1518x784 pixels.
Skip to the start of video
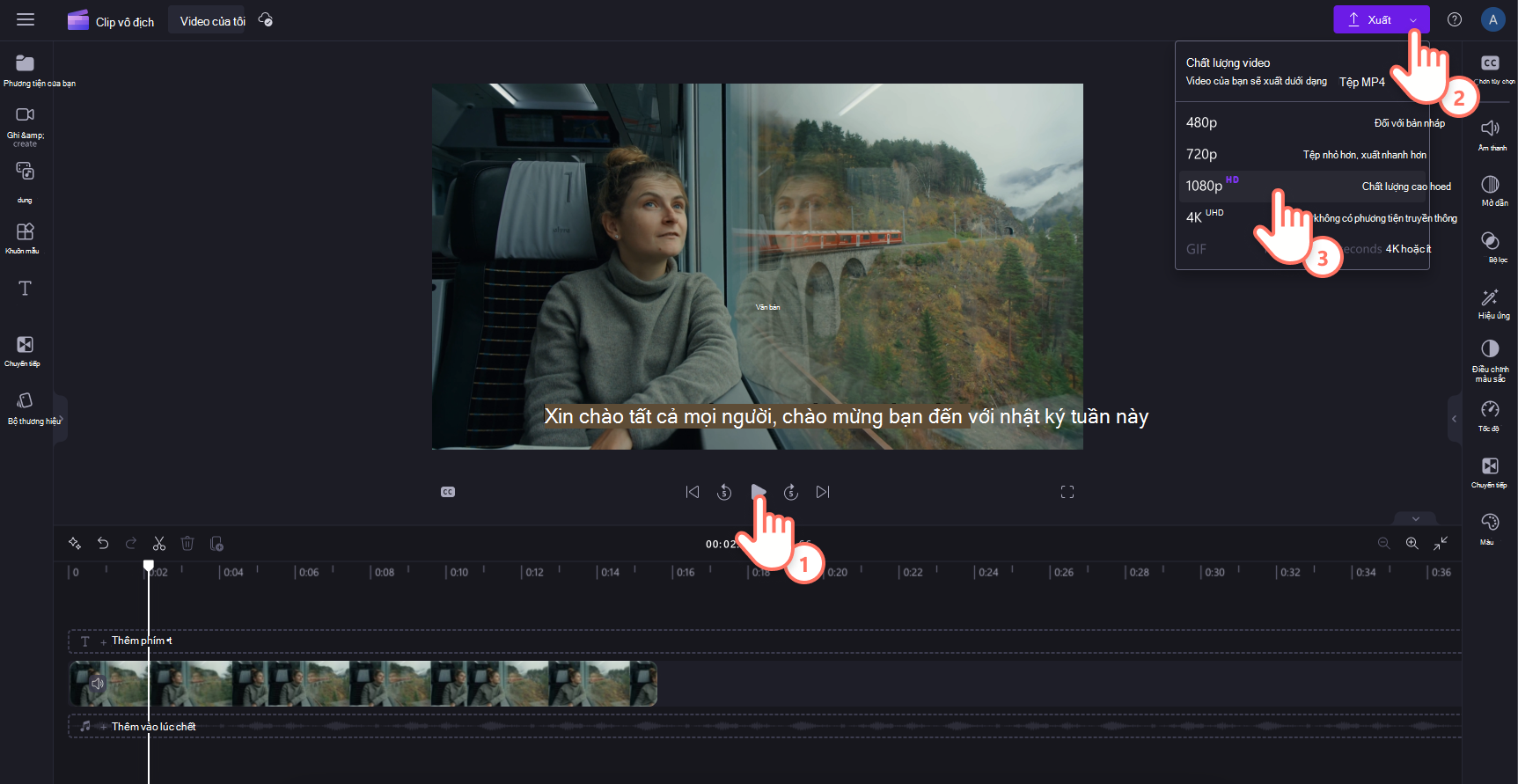coord(693,492)
